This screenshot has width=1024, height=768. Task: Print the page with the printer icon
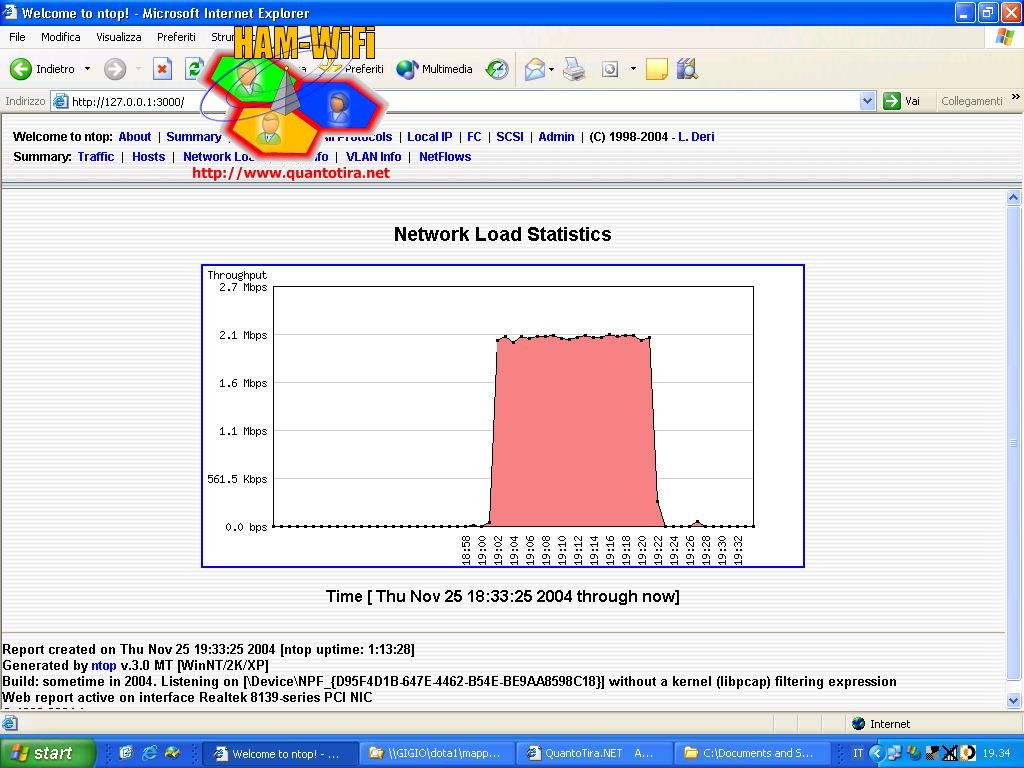coord(574,69)
